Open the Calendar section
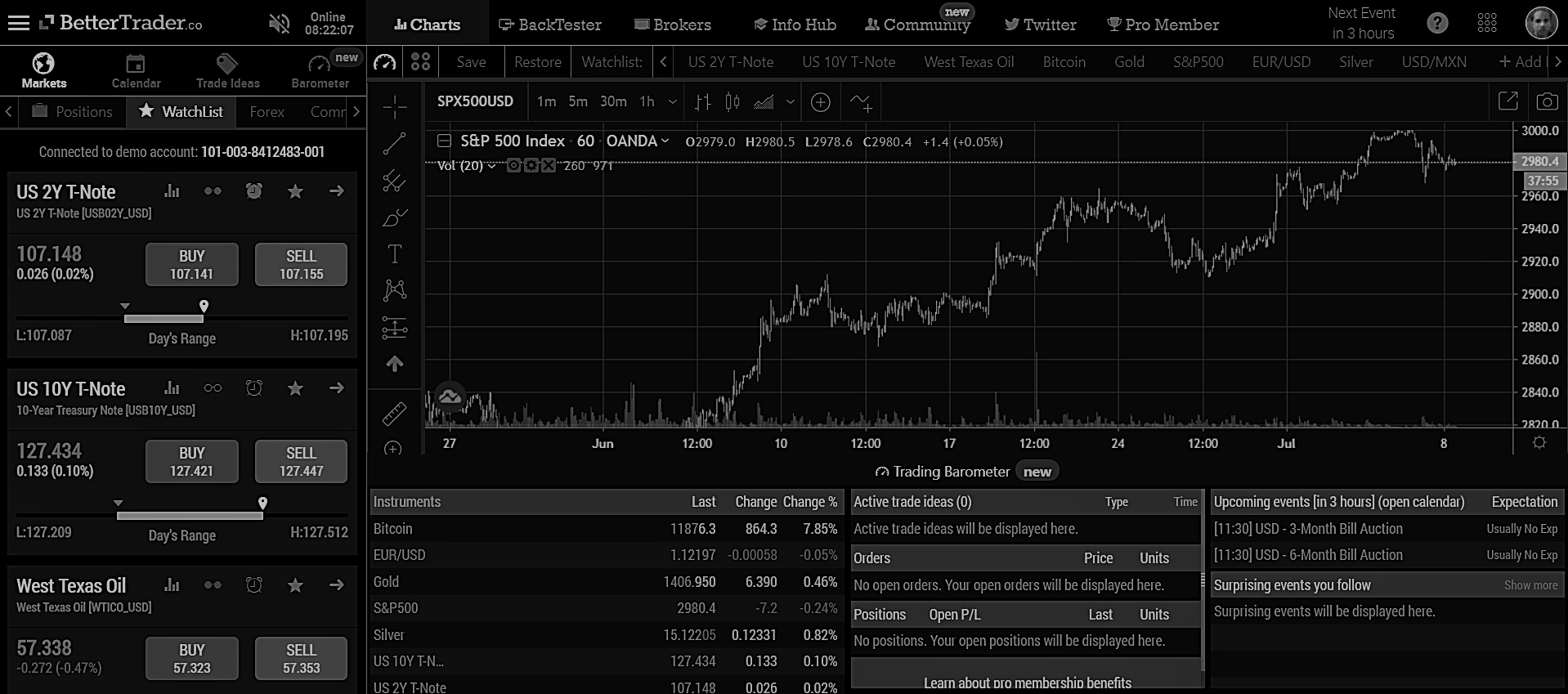This screenshot has width=1568, height=694. pos(136,69)
